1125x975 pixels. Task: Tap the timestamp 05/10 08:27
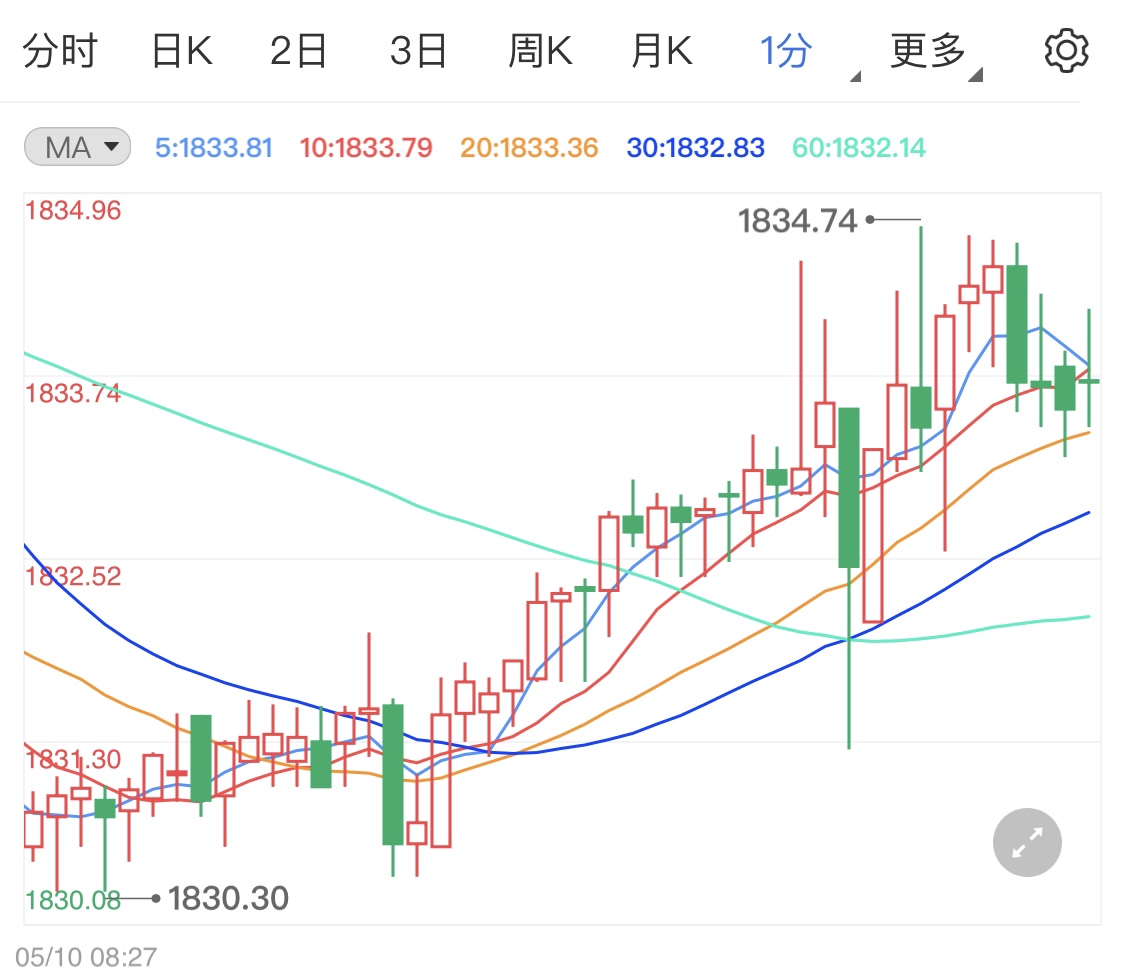(85, 957)
